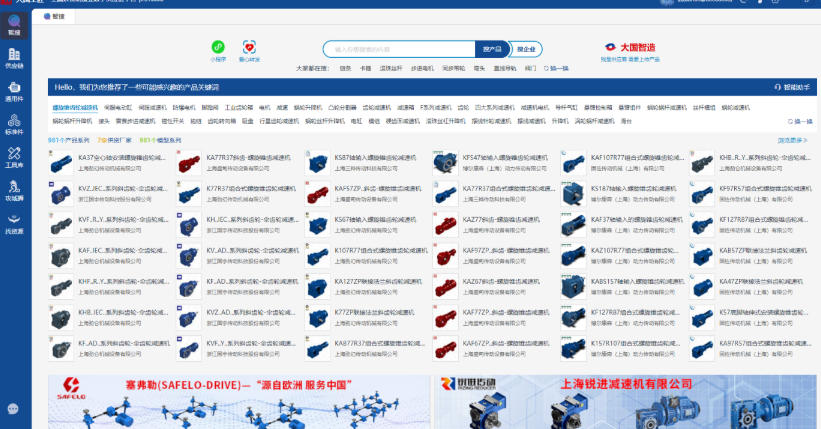The width and height of the screenshot is (821, 429).
Task: Click the chat bubble icon at sidebar bottom
Action: [x=13, y=408]
